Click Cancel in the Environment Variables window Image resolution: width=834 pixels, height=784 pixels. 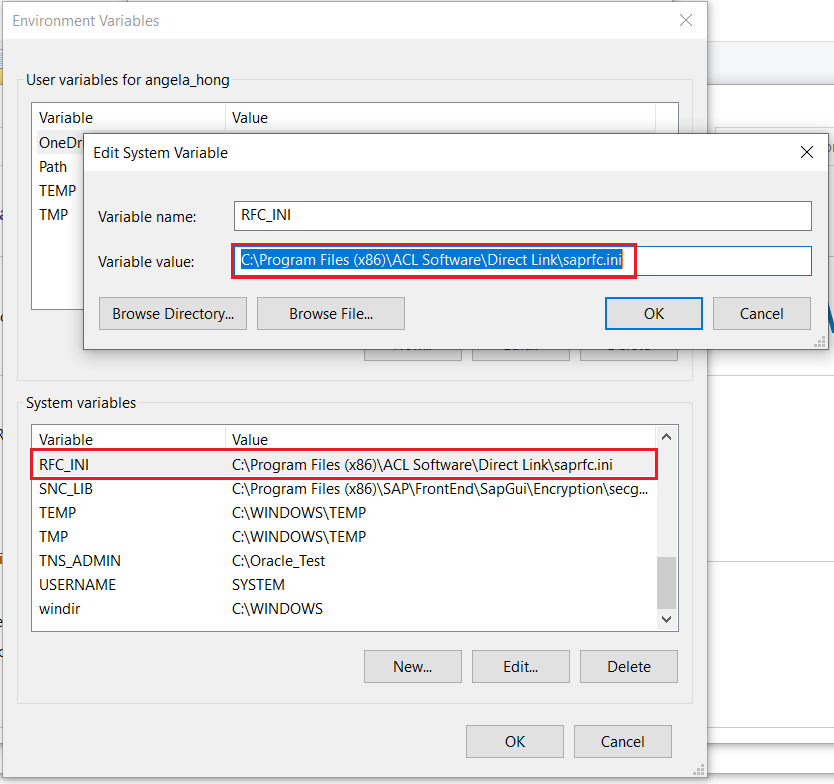pos(622,741)
